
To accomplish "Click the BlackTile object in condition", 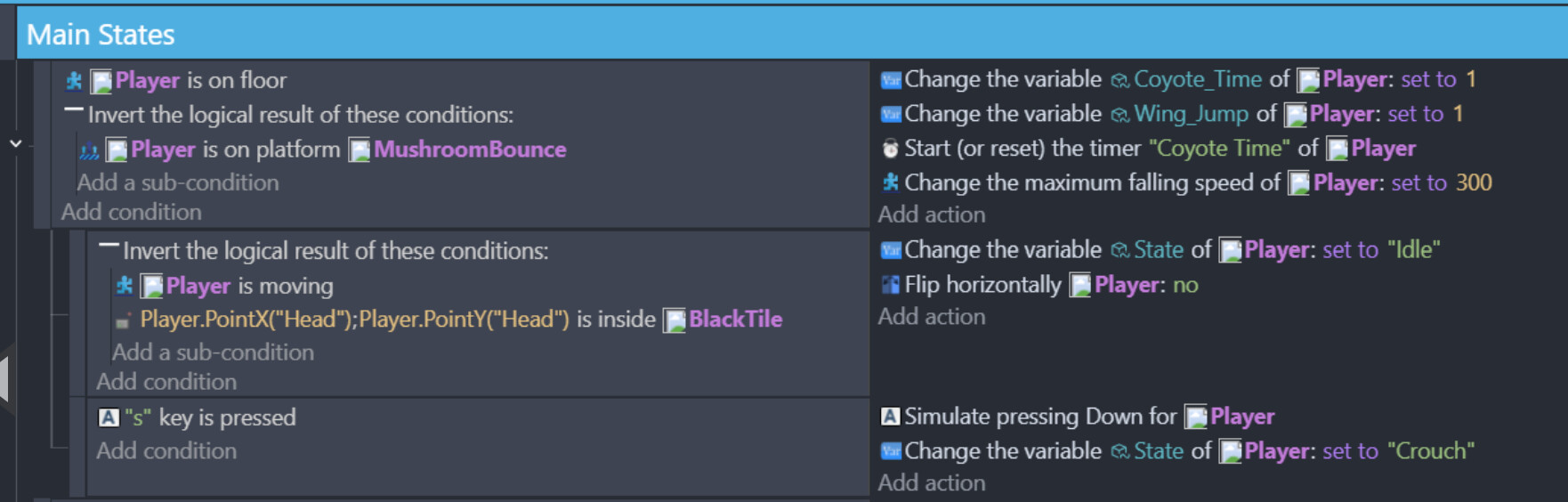I will click(735, 320).
